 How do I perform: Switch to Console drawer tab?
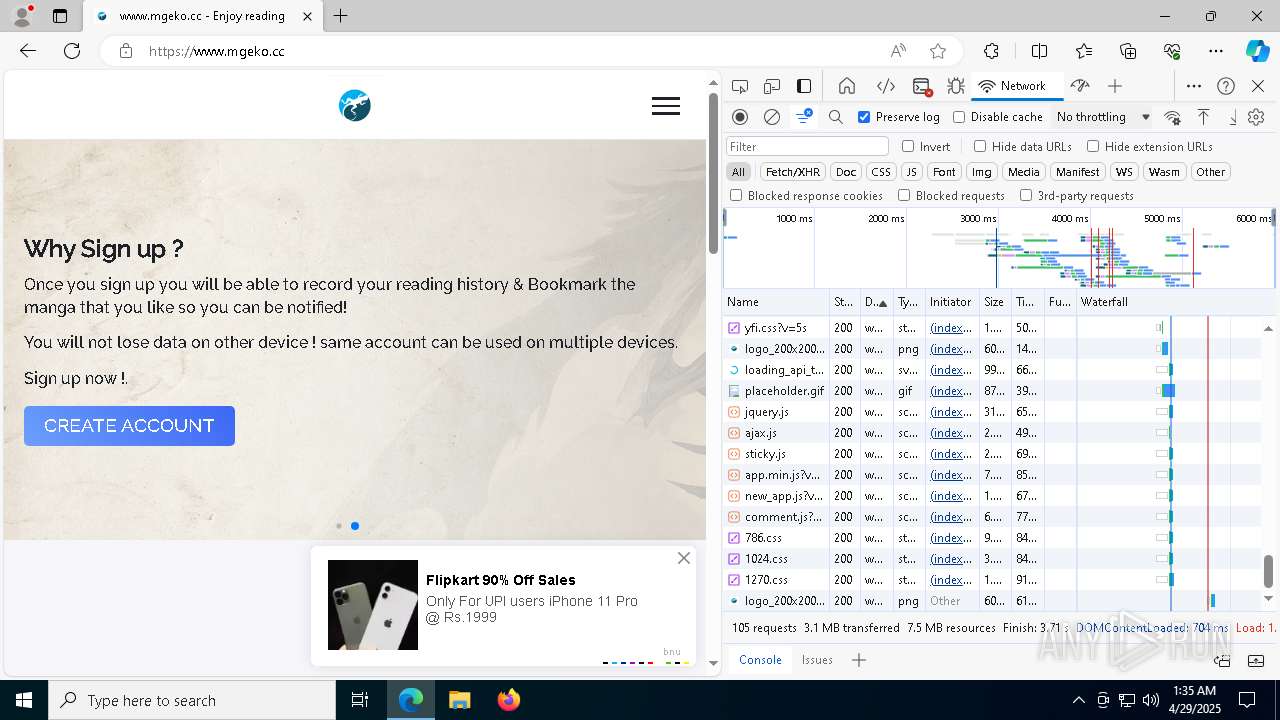760,660
